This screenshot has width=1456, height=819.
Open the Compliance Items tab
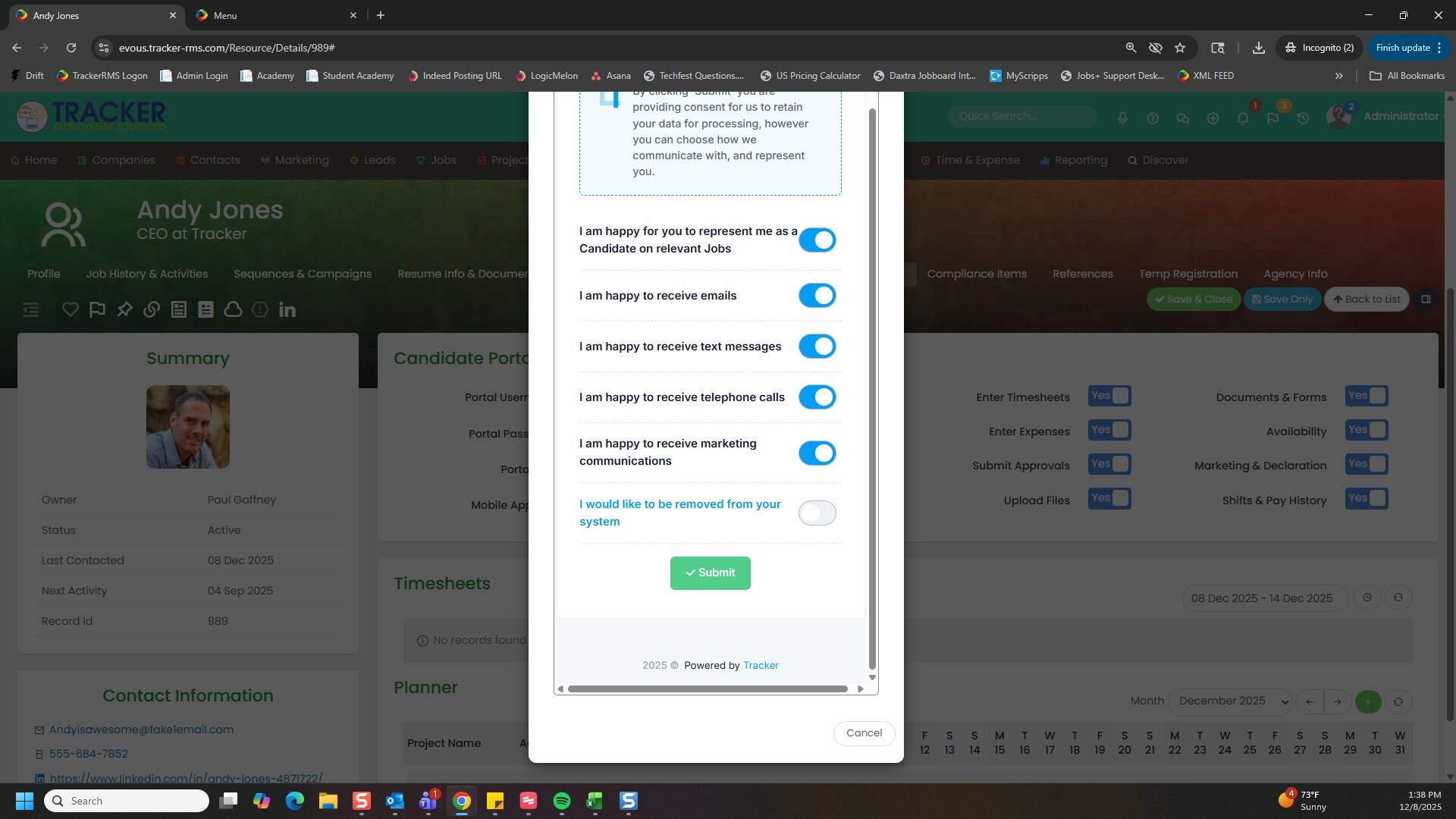[977, 274]
